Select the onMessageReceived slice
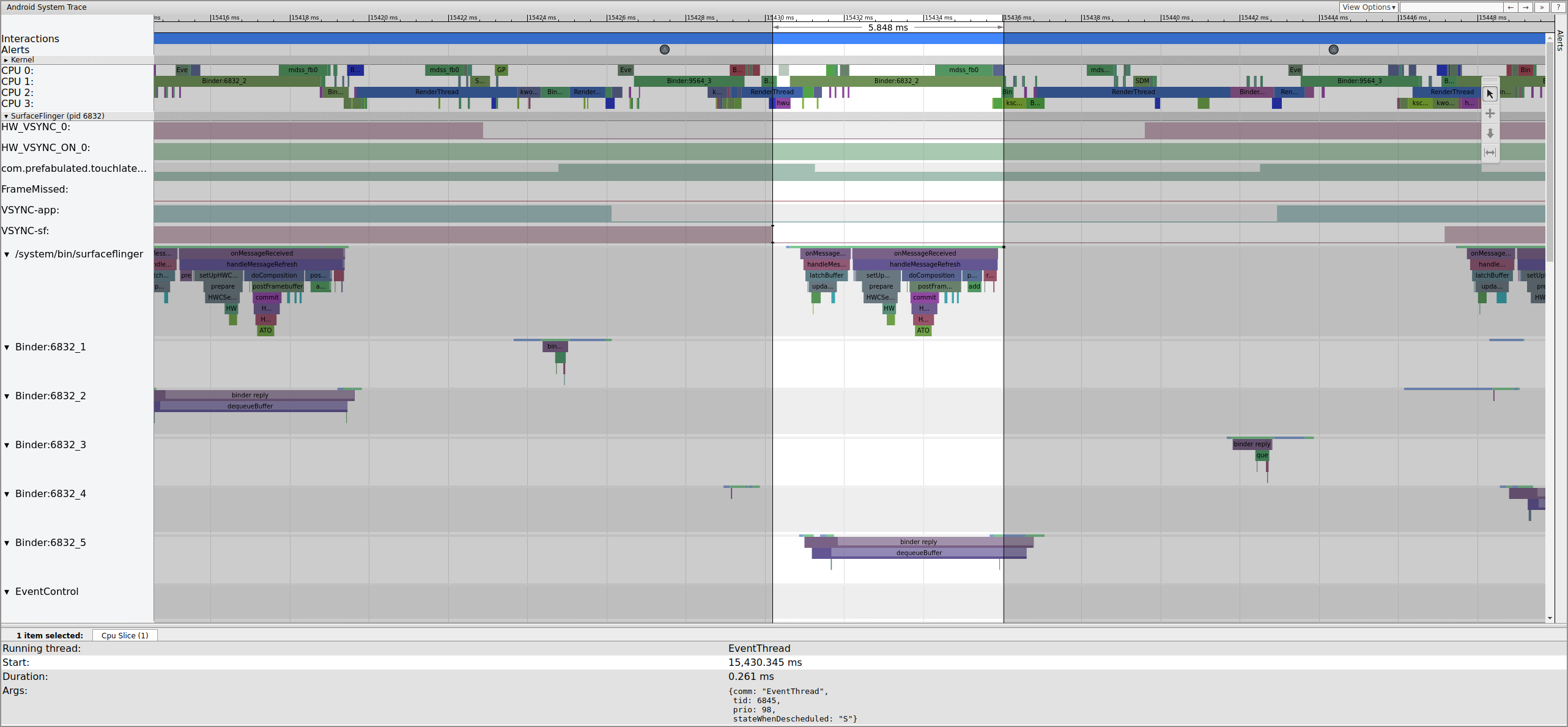The image size is (1568, 727). pyautogui.click(x=925, y=253)
